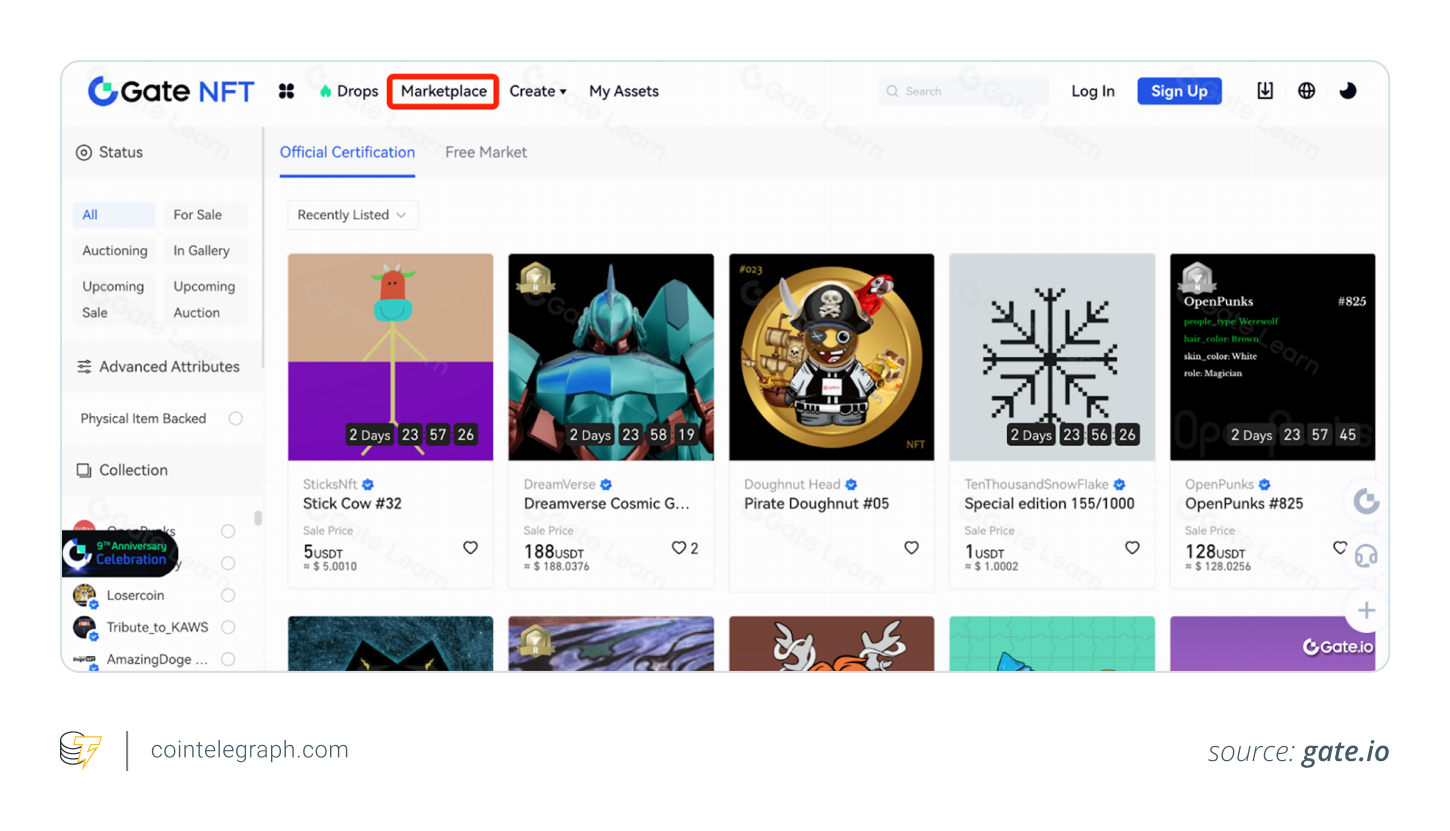Click verified badge next to DreamVerse

[x=606, y=485]
